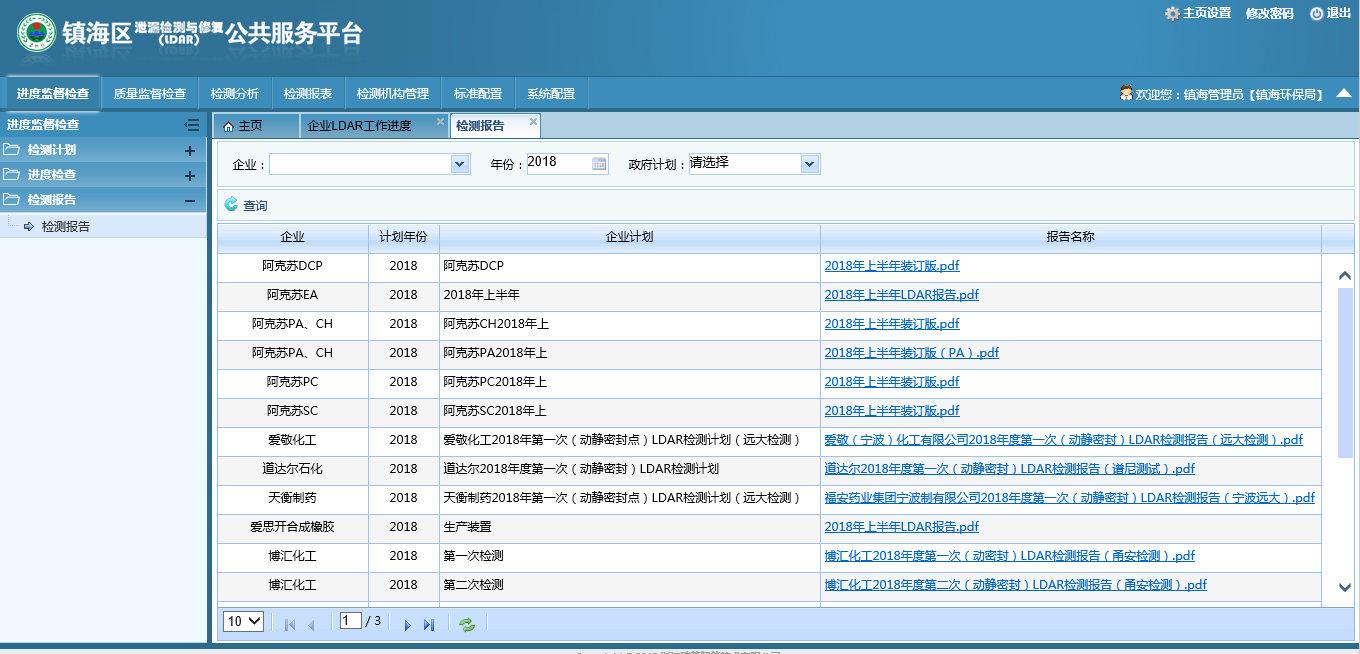Select the 阿克苏PC company cell
Image resolution: width=1360 pixels, height=654 pixels.
[x=293, y=382]
